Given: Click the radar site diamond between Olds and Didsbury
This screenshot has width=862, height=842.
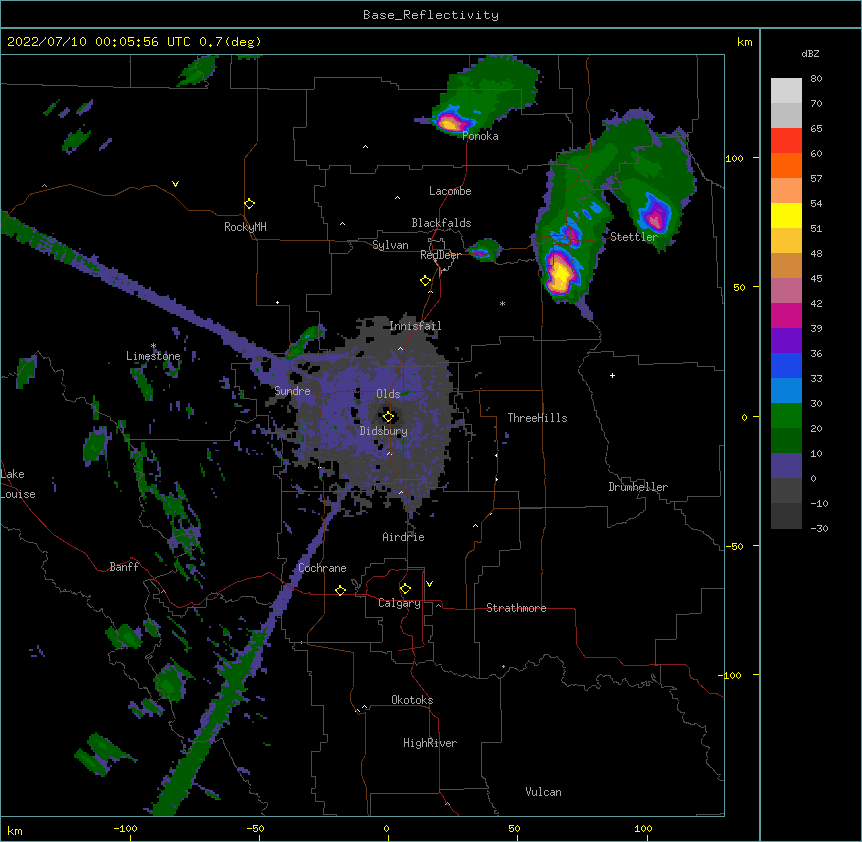Looking at the screenshot, I should coord(388,417).
